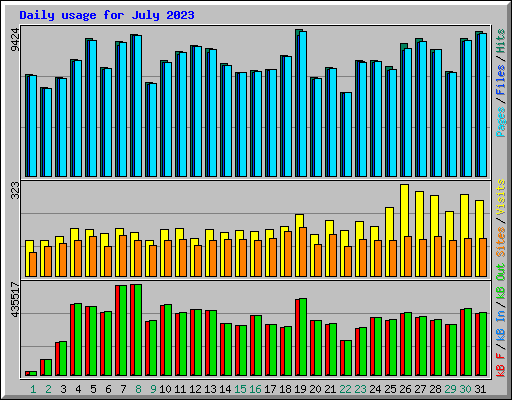Click the 'Files' legend label
Viewport: 512px width, 400px height.
tap(501, 80)
